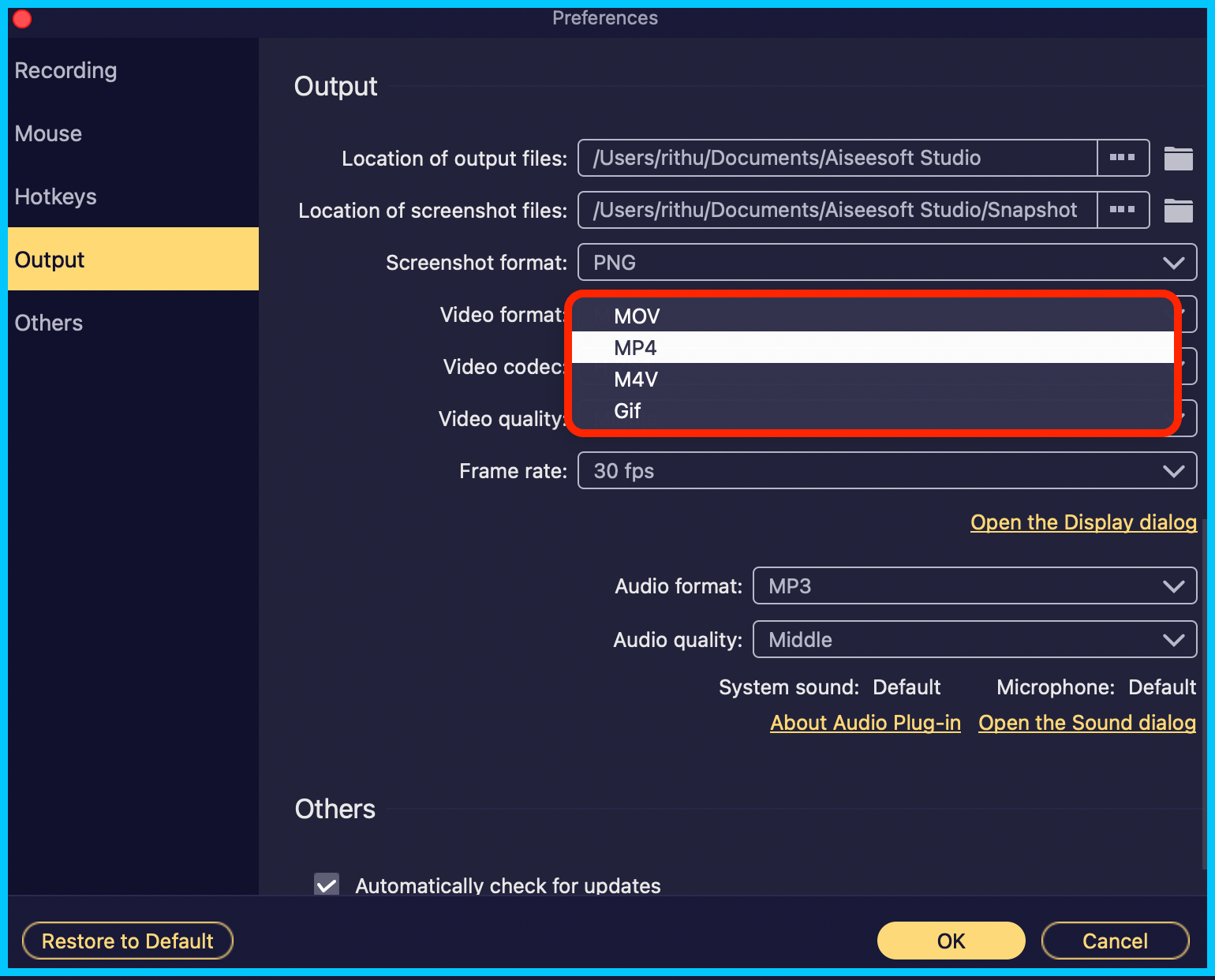Click the System sound Default value

tap(907, 687)
